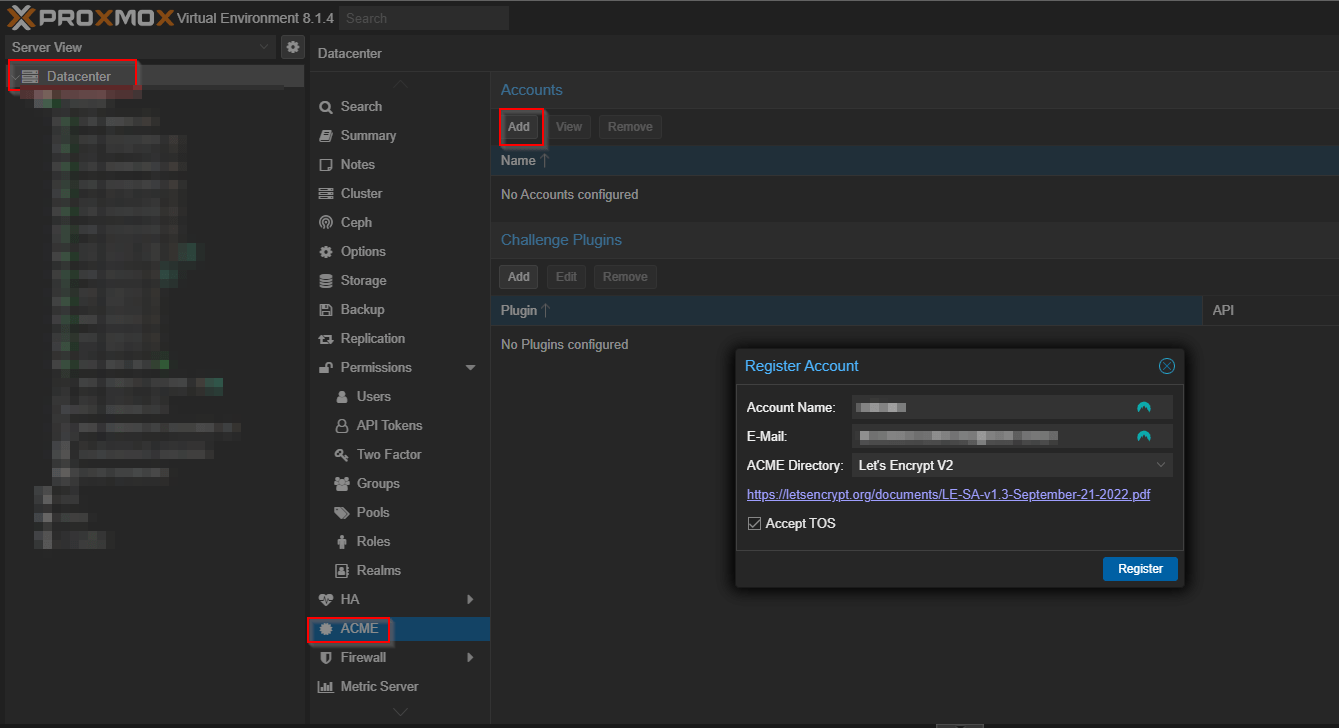Click the Ceph logo icon
The height and width of the screenshot is (728, 1339).
[326, 222]
